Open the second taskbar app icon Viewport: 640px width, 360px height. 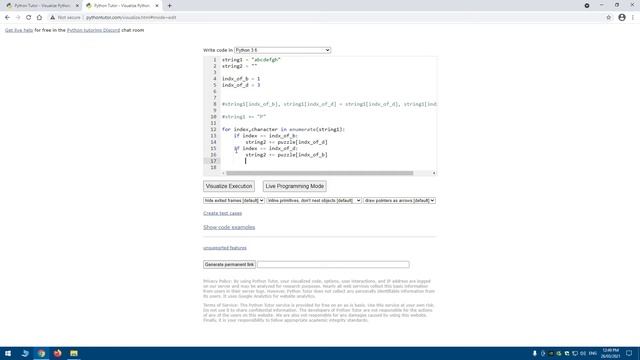click(25, 353)
